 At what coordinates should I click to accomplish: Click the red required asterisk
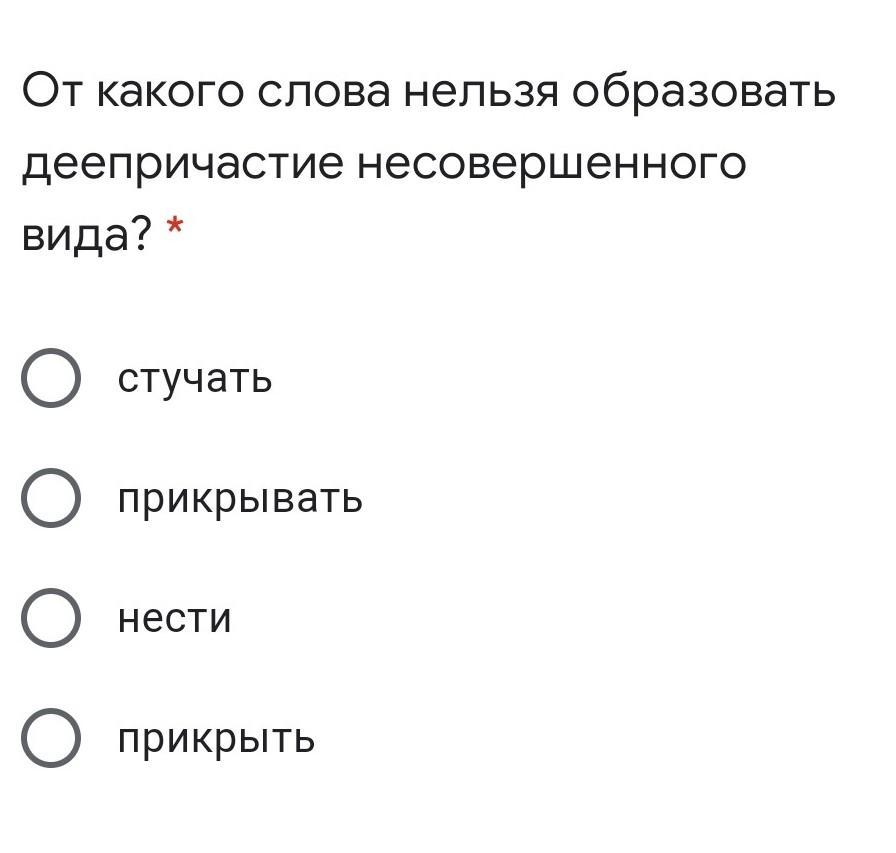[x=174, y=226]
